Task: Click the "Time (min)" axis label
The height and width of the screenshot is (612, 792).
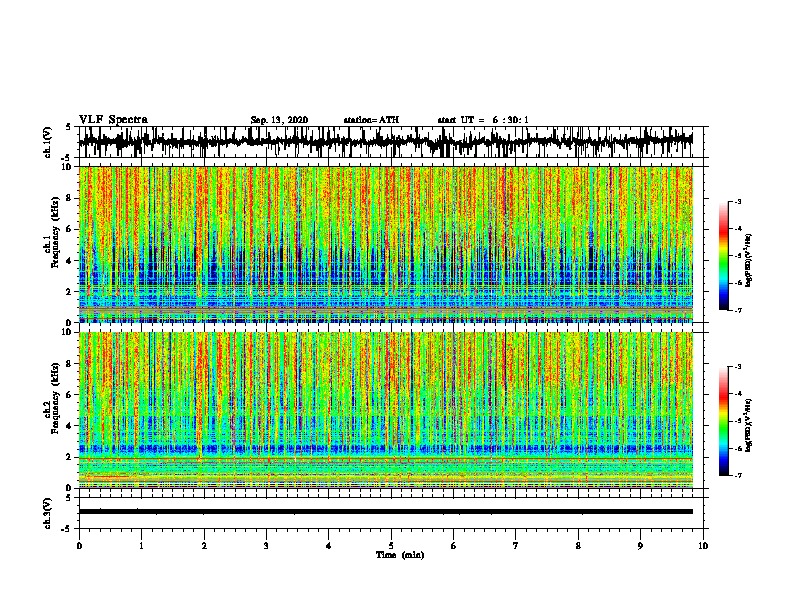Action: point(400,555)
